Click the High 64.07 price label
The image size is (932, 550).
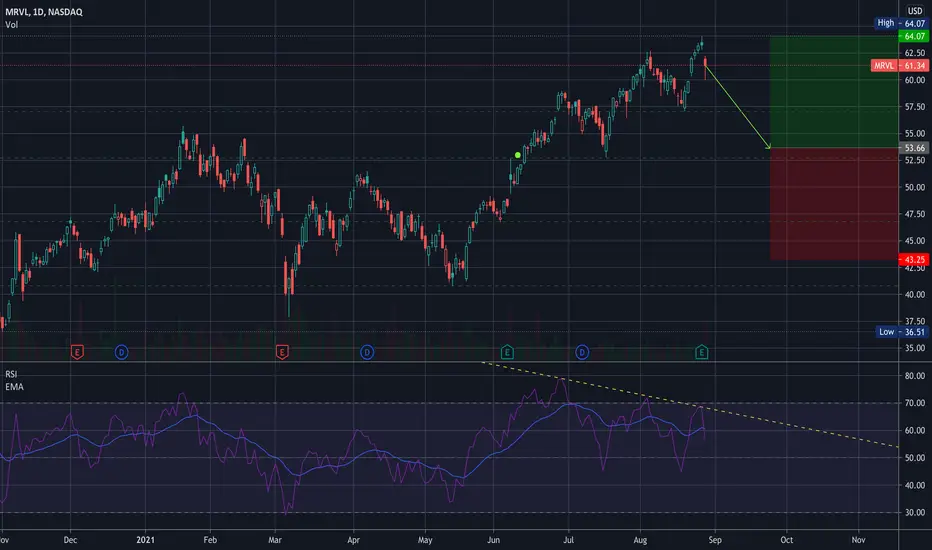click(900, 23)
